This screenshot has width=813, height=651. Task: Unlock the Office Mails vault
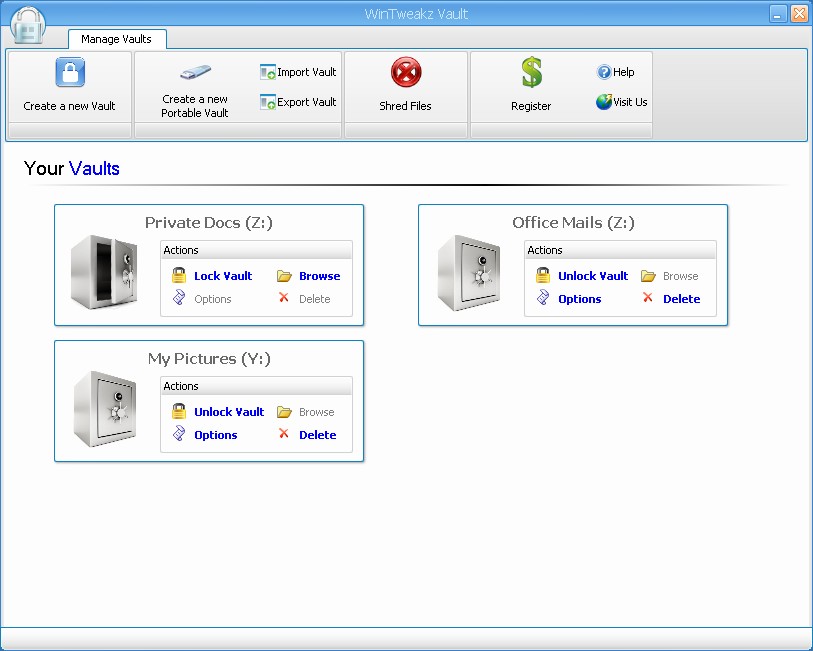pyautogui.click(x=592, y=275)
